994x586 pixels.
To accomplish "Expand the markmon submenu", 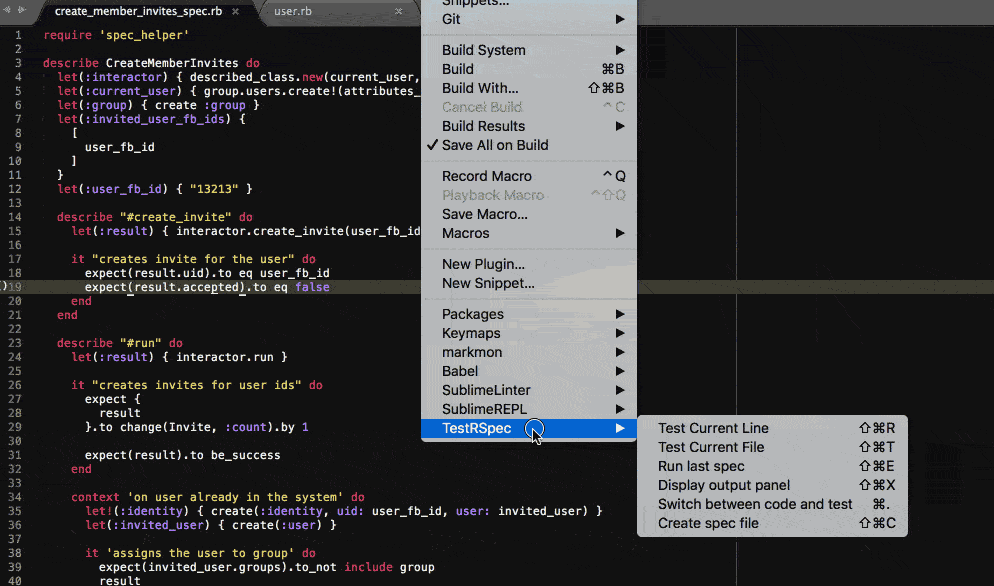I will 529,353.
